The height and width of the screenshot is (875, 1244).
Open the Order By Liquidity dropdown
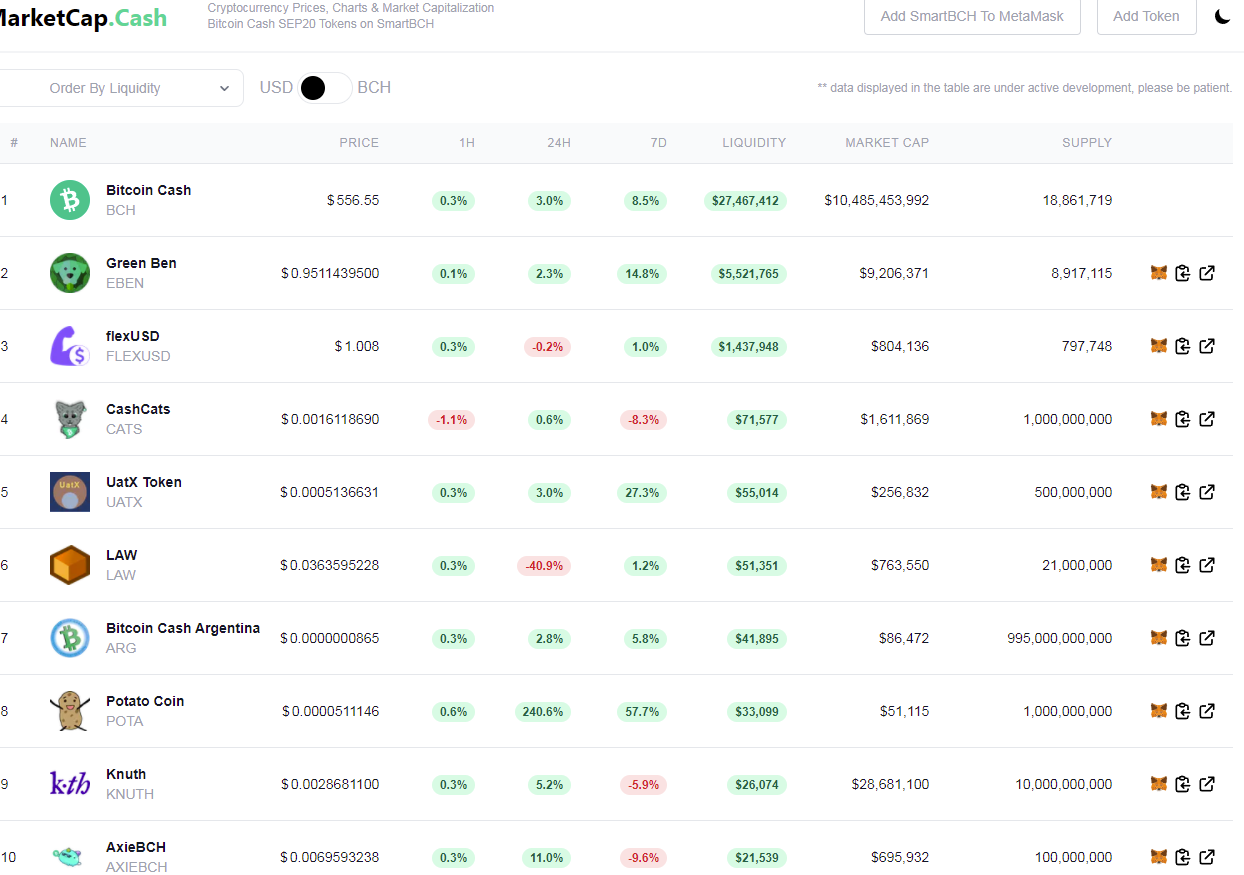pos(120,88)
